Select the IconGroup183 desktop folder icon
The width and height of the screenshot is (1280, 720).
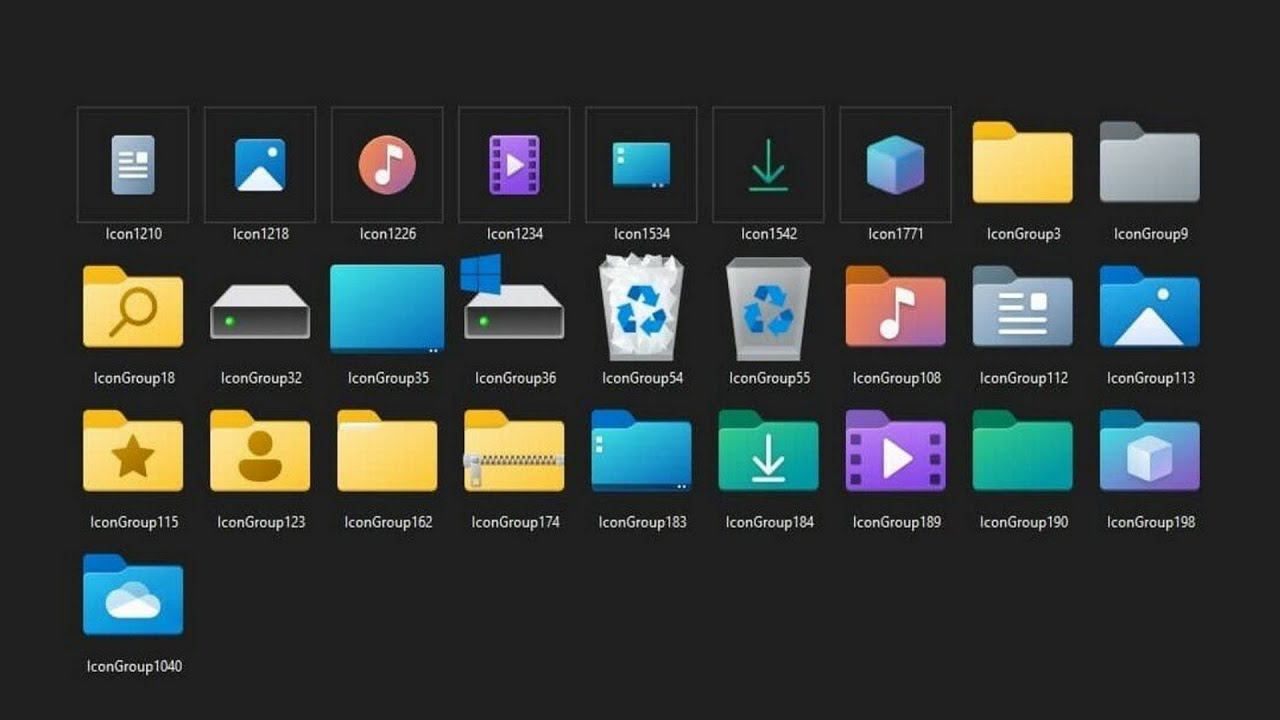pyautogui.click(x=641, y=450)
